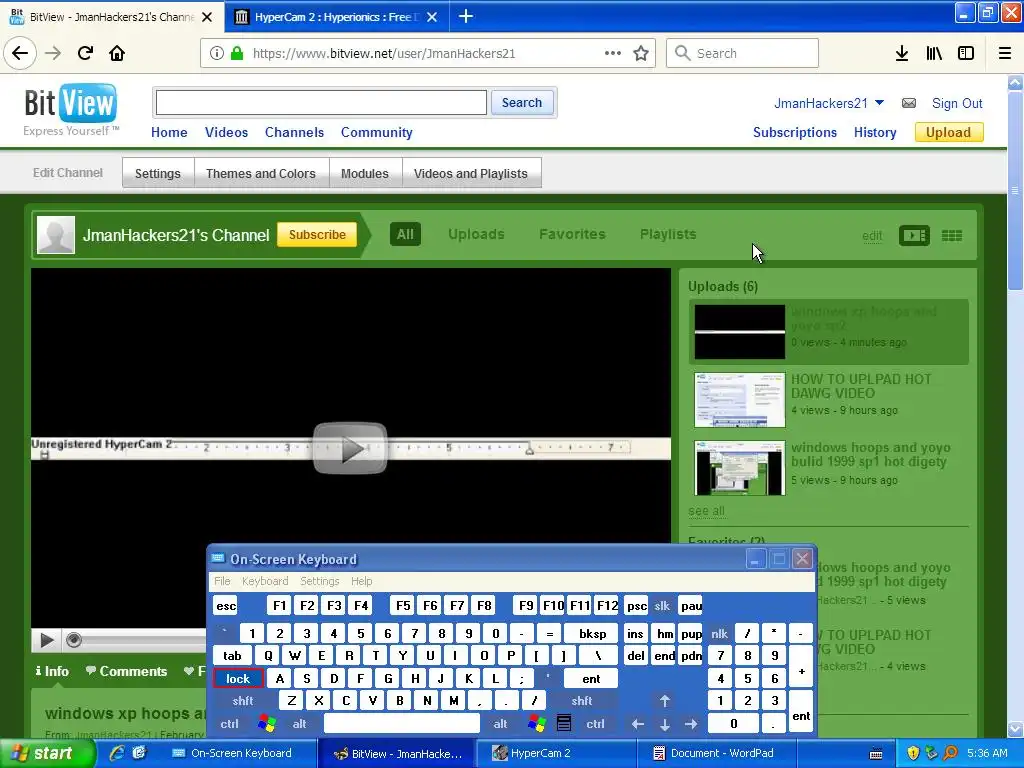Toggle the caps lock key on keyboard
Image resolution: width=1024 pixels, height=768 pixels.
238,679
